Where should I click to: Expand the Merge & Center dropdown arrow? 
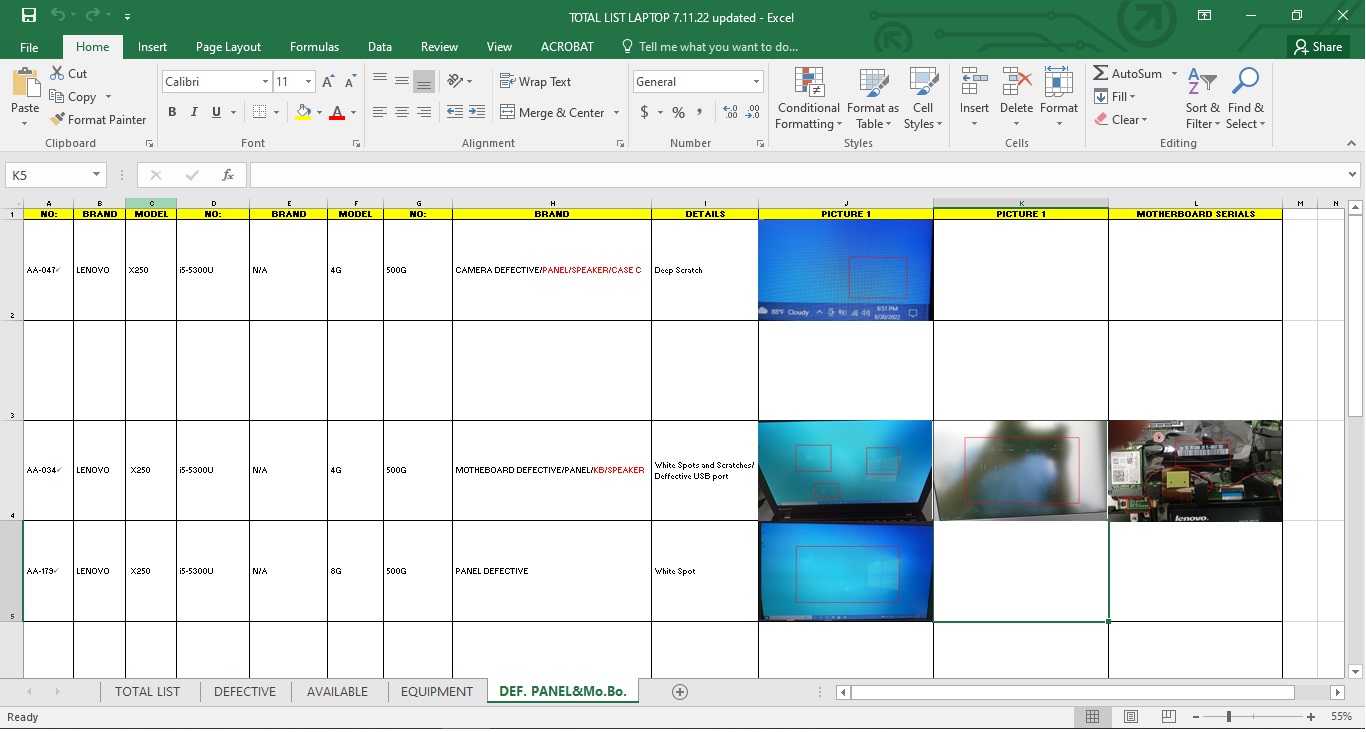(616, 113)
